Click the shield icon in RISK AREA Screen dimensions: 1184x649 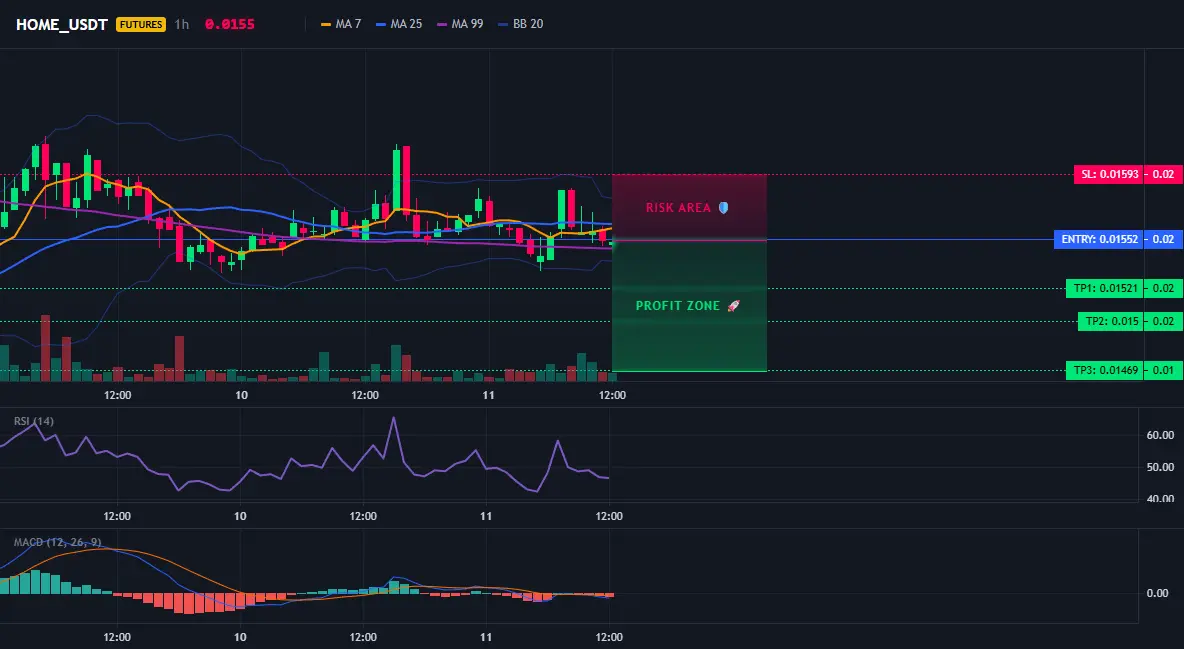pyautogui.click(x=723, y=207)
